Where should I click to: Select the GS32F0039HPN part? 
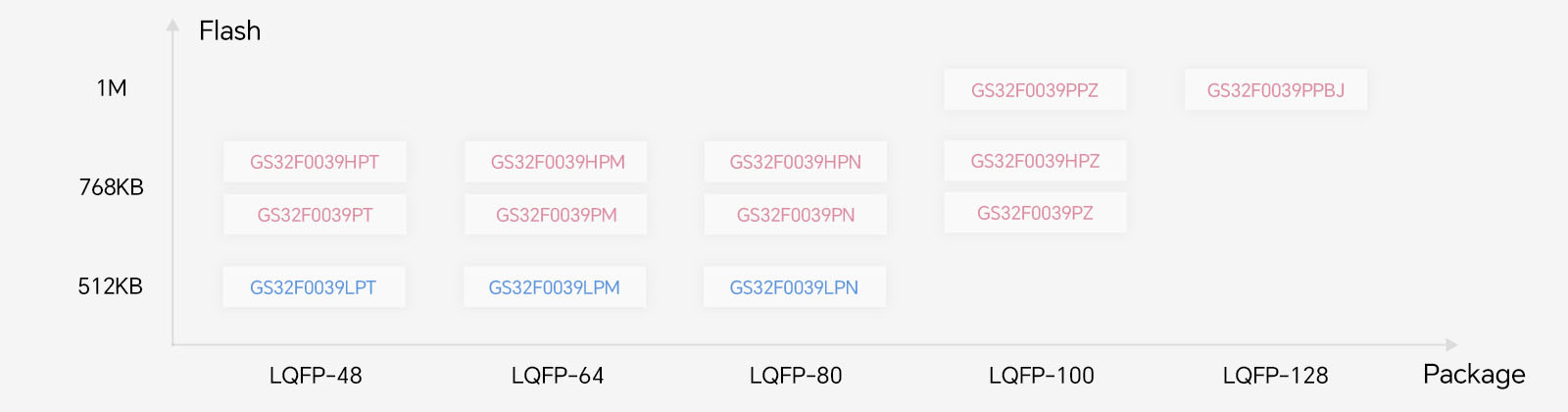tap(796, 162)
